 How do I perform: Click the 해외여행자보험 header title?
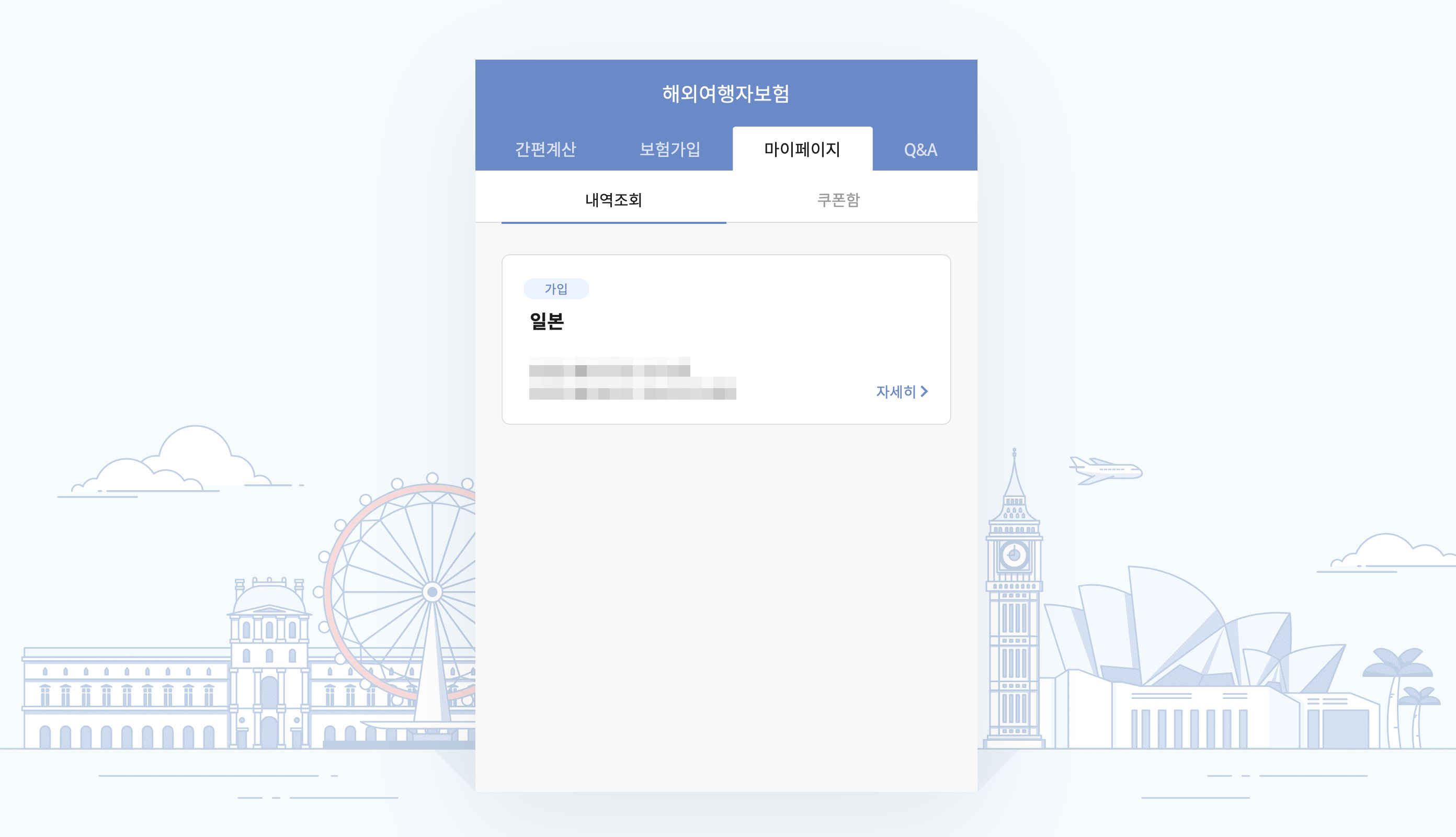click(726, 93)
